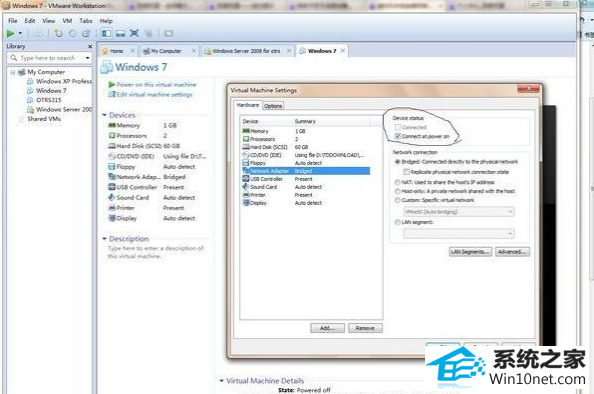The height and width of the screenshot is (394, 594).
Task: Select Display in the hardware list
Action: coord(306,203)
